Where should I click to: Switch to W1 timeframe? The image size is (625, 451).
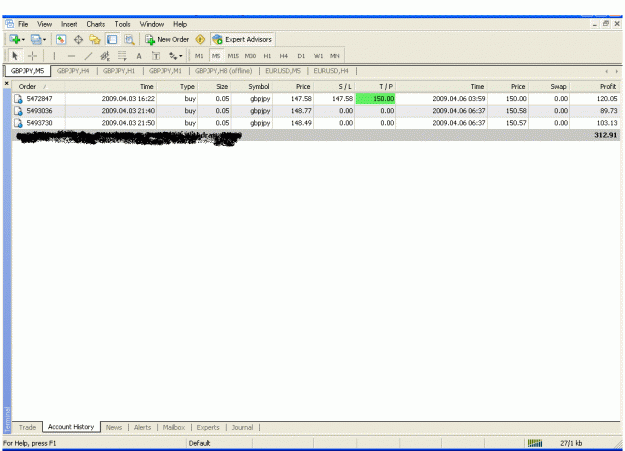tap(318, 56)
